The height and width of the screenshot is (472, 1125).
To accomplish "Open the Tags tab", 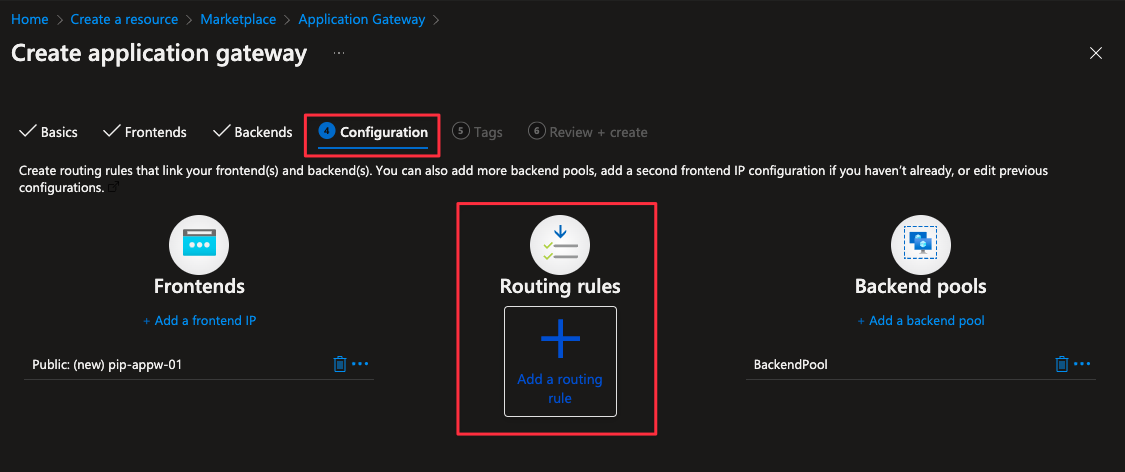I will tap(478, 132).
